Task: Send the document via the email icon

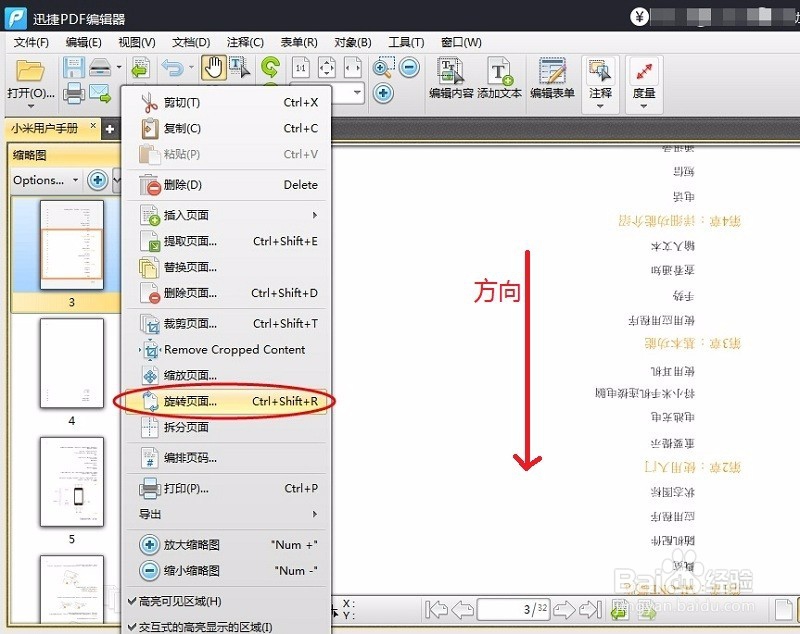Action: [x=100, y=94]
